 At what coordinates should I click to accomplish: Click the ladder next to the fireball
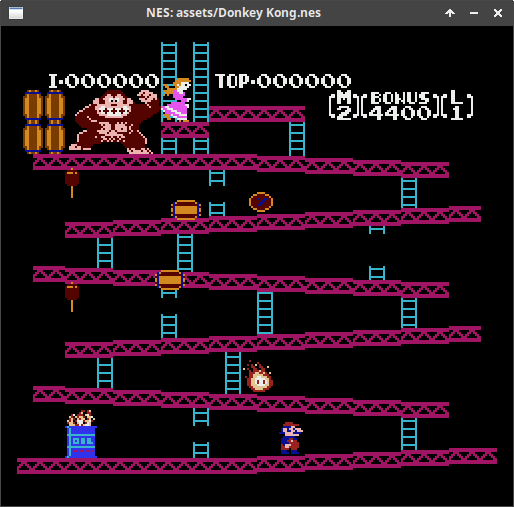tap(233, 373)
